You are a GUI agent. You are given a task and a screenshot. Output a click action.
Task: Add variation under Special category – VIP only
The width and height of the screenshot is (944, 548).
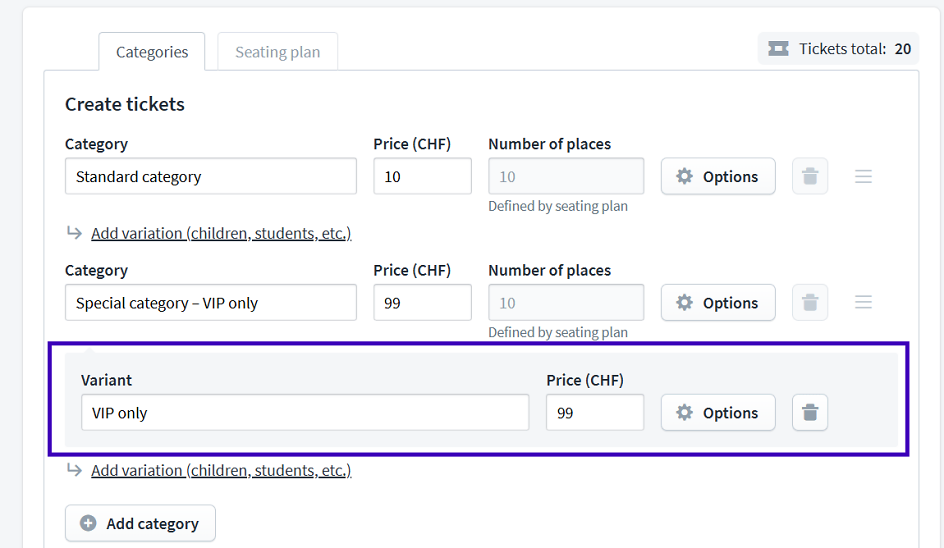(221, 470)
